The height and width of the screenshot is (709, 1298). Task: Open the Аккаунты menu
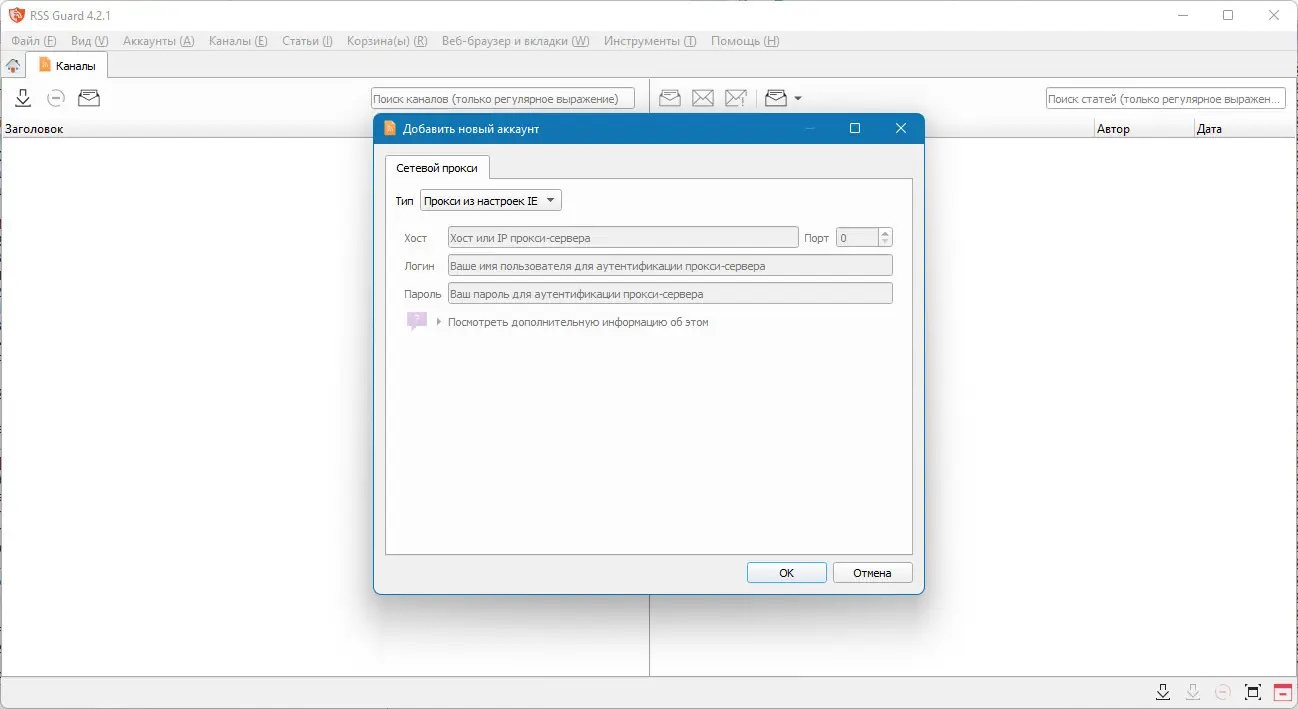pos(158,41)
